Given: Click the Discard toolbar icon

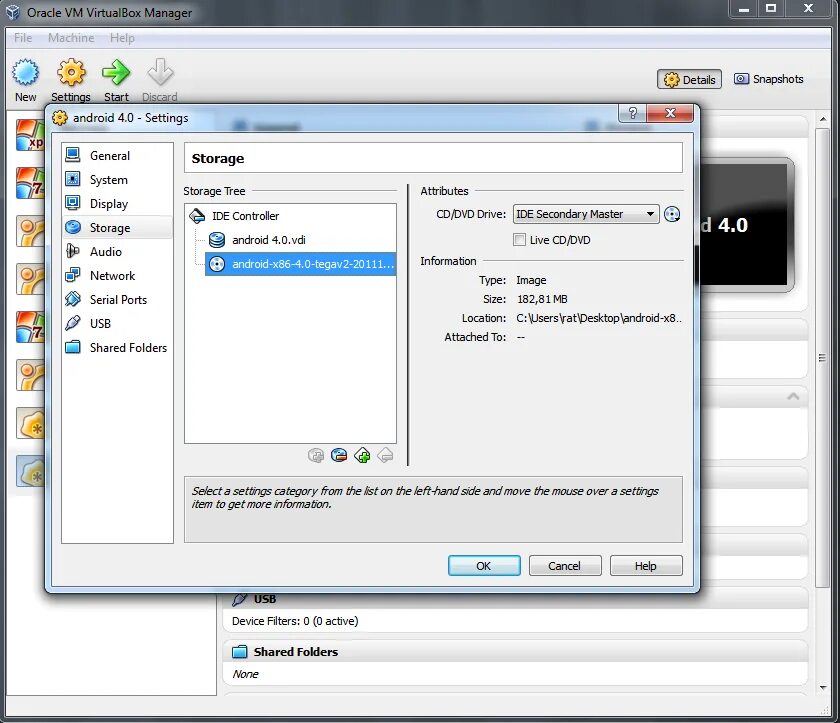Looking at the screenshot, I should pos(160,80).
